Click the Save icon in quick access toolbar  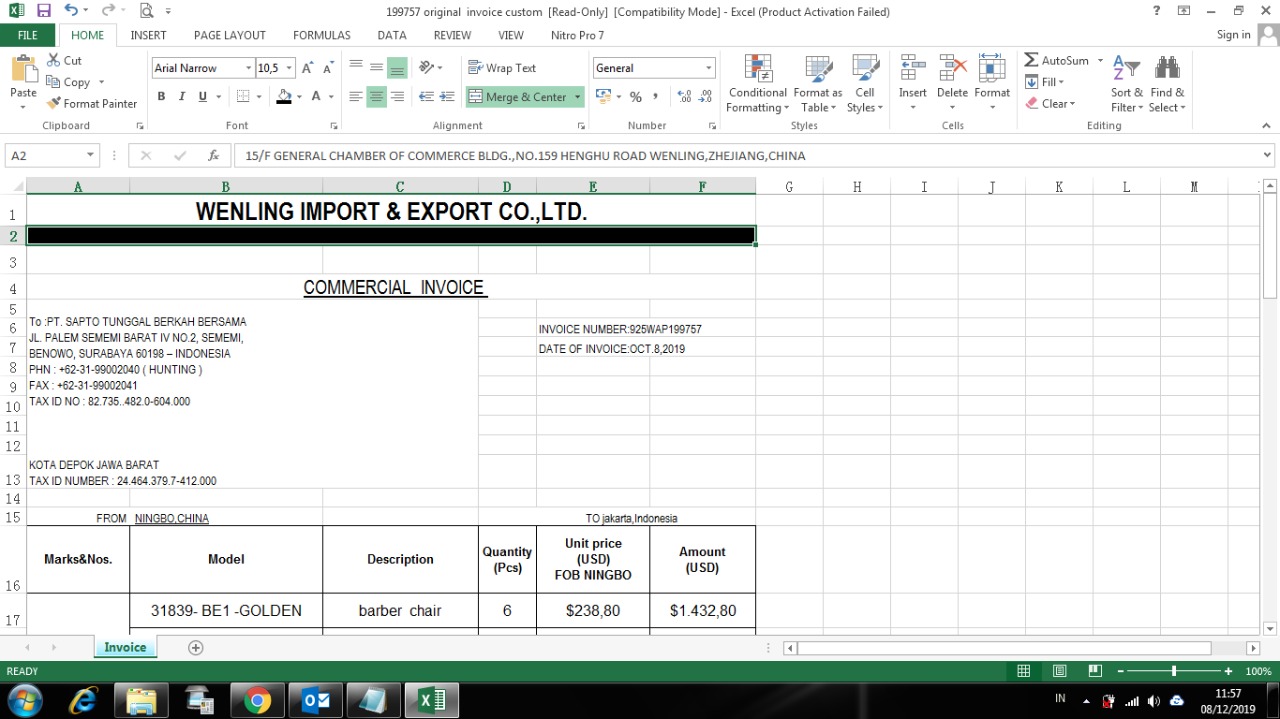(x=43, y=11)
